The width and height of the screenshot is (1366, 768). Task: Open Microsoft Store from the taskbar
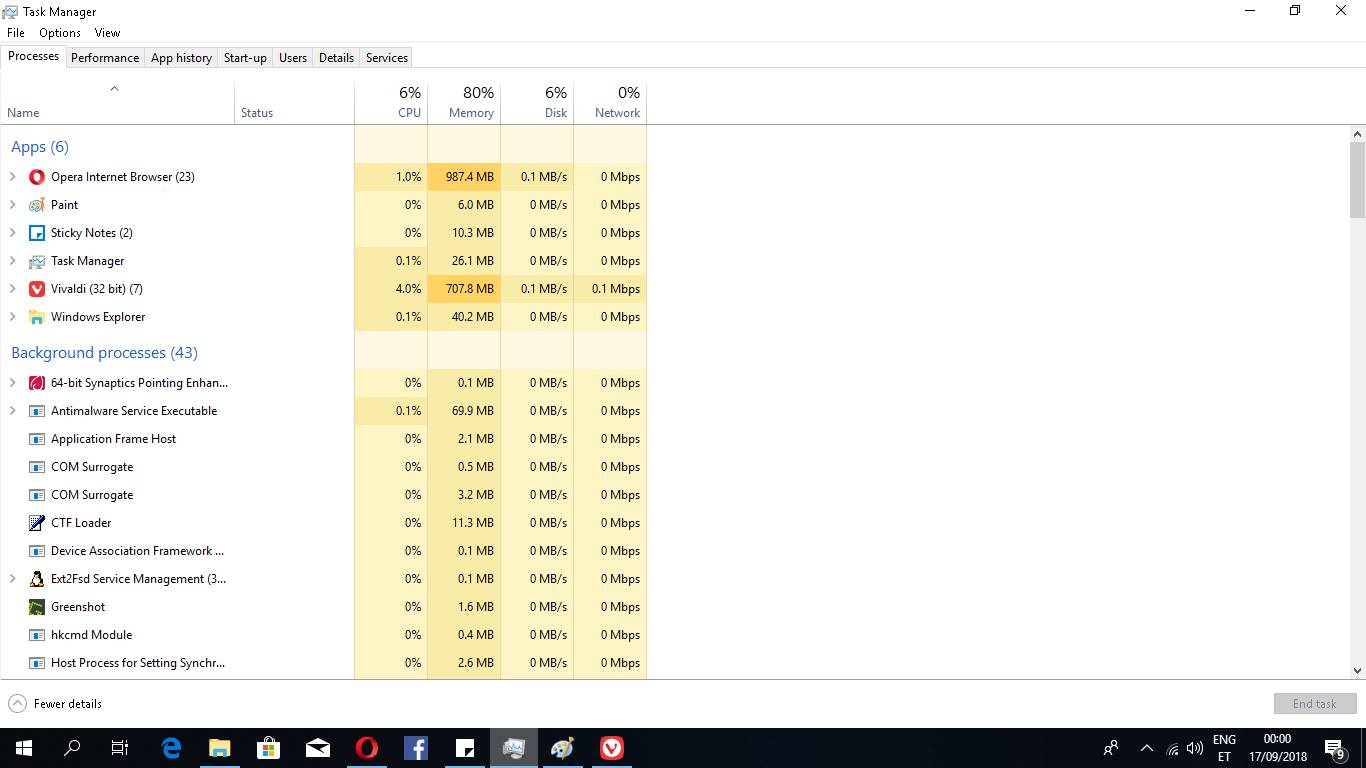pos(269,748)
